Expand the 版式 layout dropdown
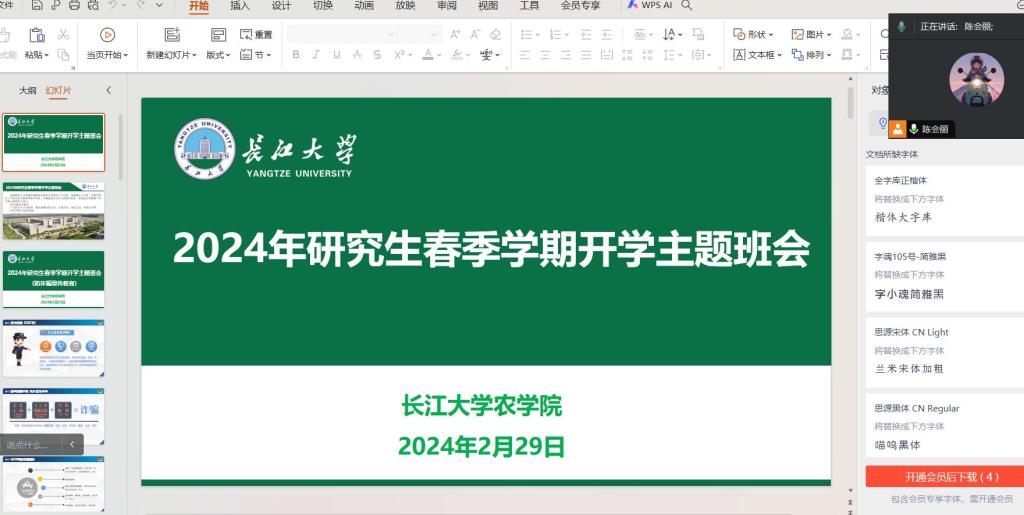 click(218, 55)
